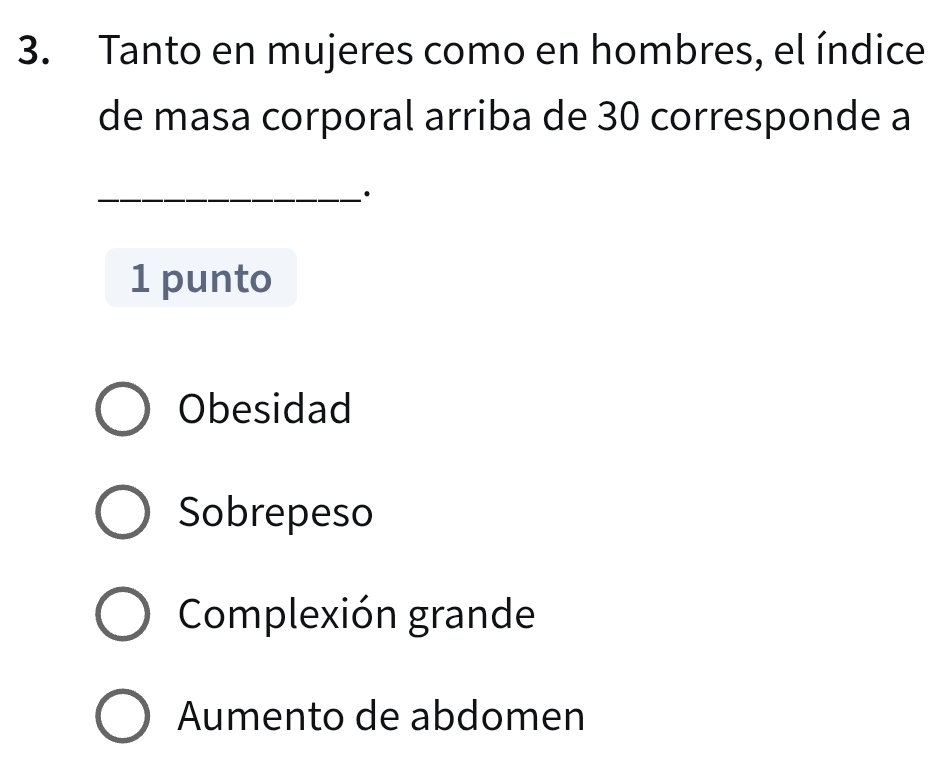Pick the Complexión grande radio button
Image resolution: width=949 pixels, height=778 pixels.
(121, 617)
